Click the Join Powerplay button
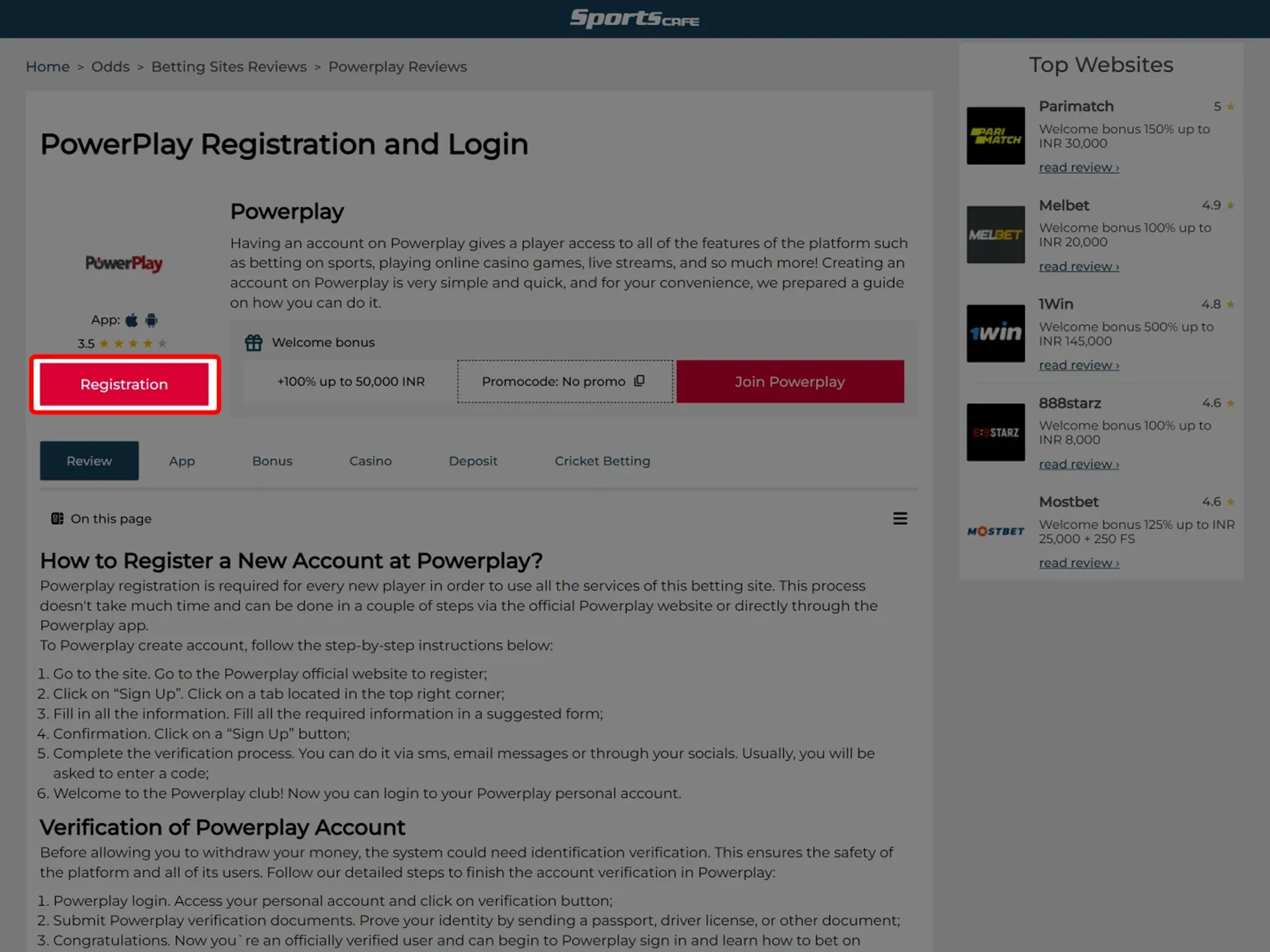 click(790, 381)
